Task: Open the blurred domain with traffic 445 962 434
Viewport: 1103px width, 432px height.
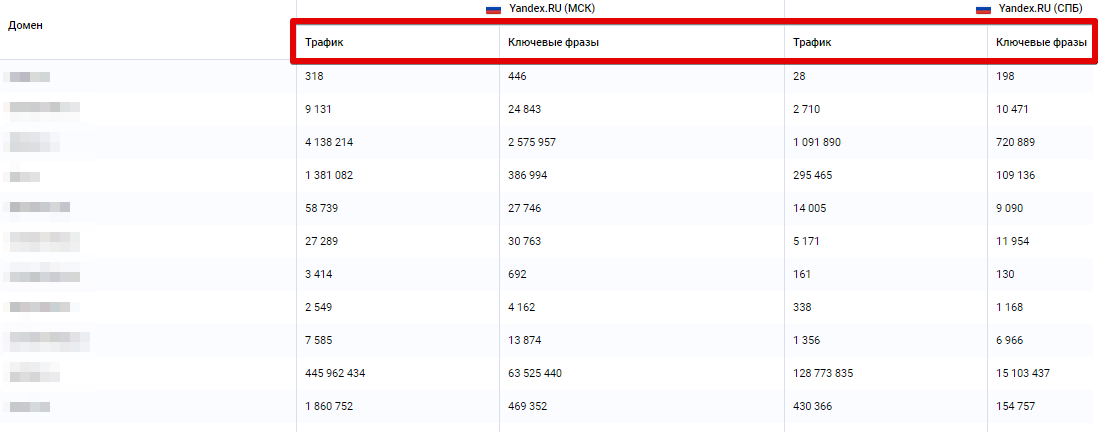Action: tap(32, 373)
